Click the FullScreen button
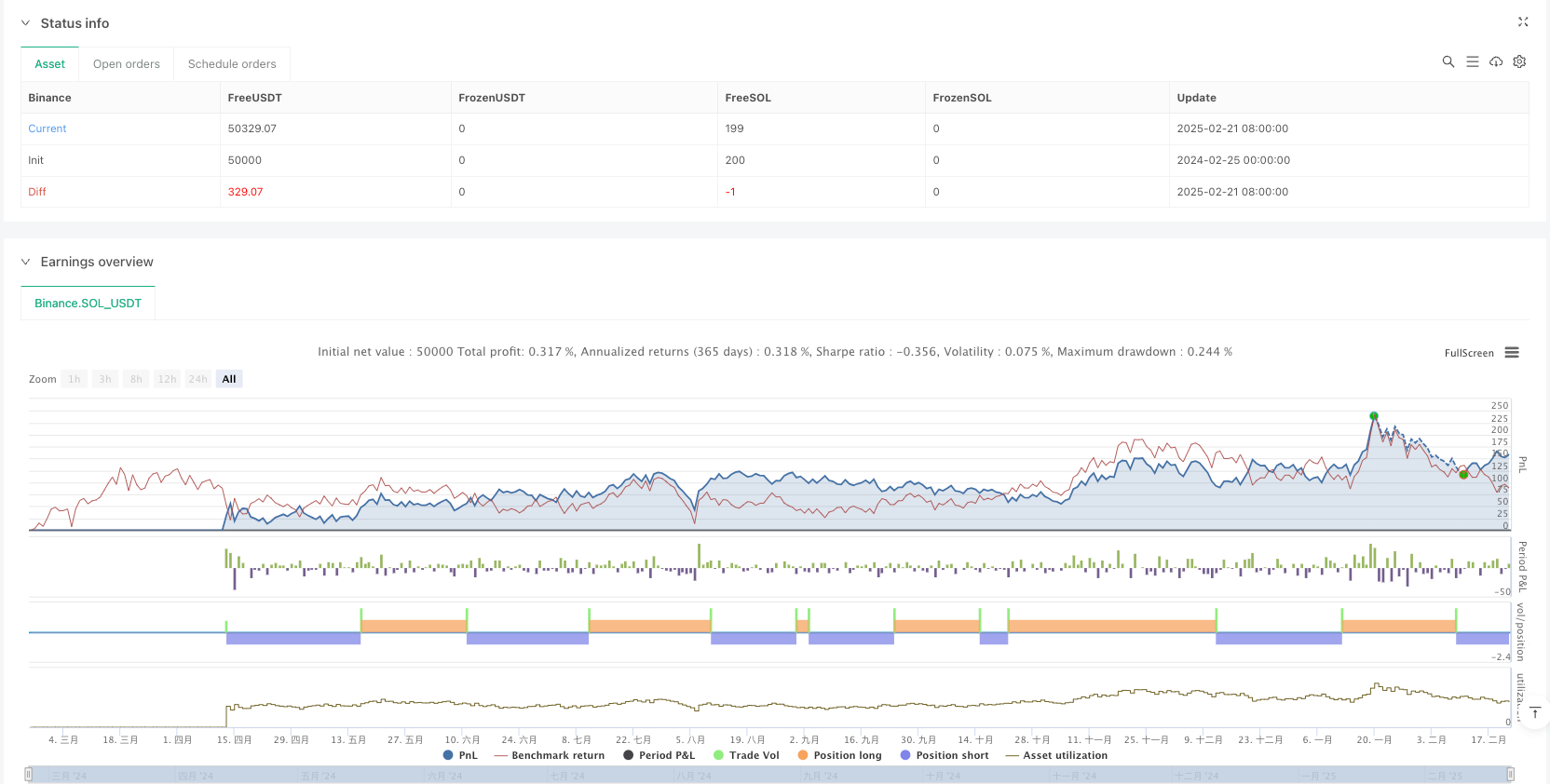The width and height of the screenshot is (1550, 784). pyautogui.click(x=1469, y=353)
